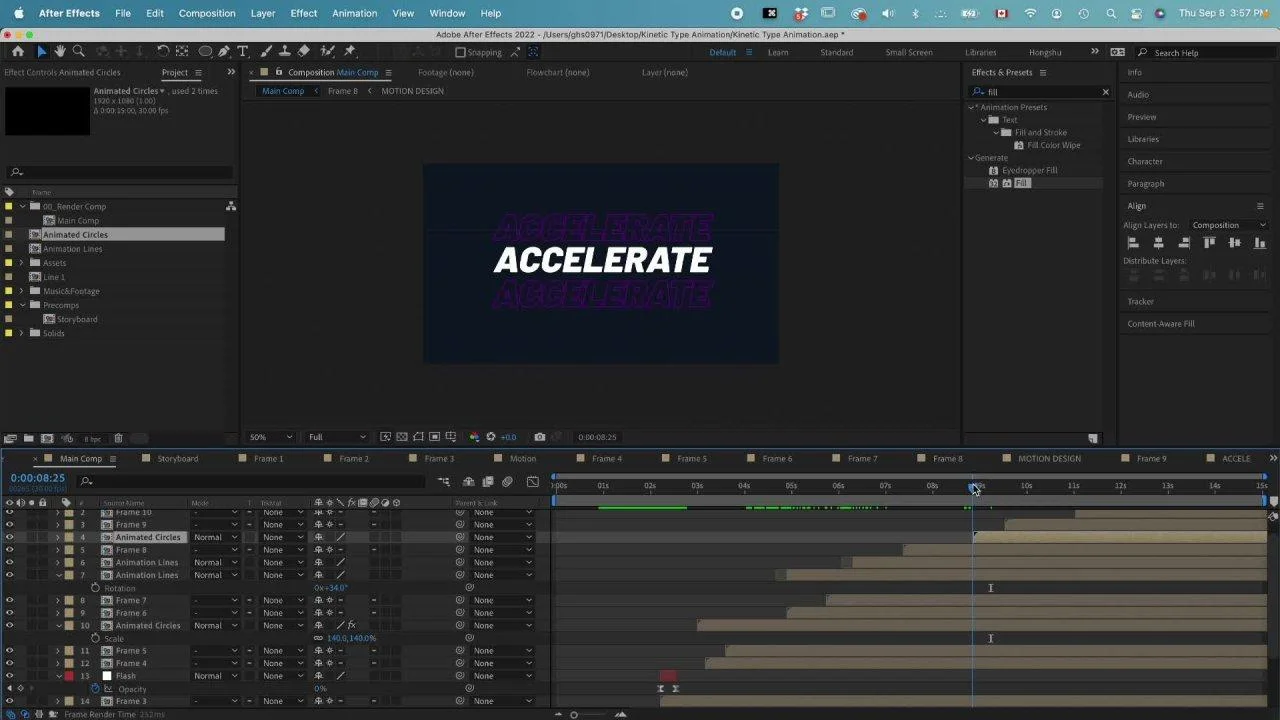Viewport: 1280px width, 720px height.
Task: Collapse the Generate effects category
Action: (x=970, y=158)
